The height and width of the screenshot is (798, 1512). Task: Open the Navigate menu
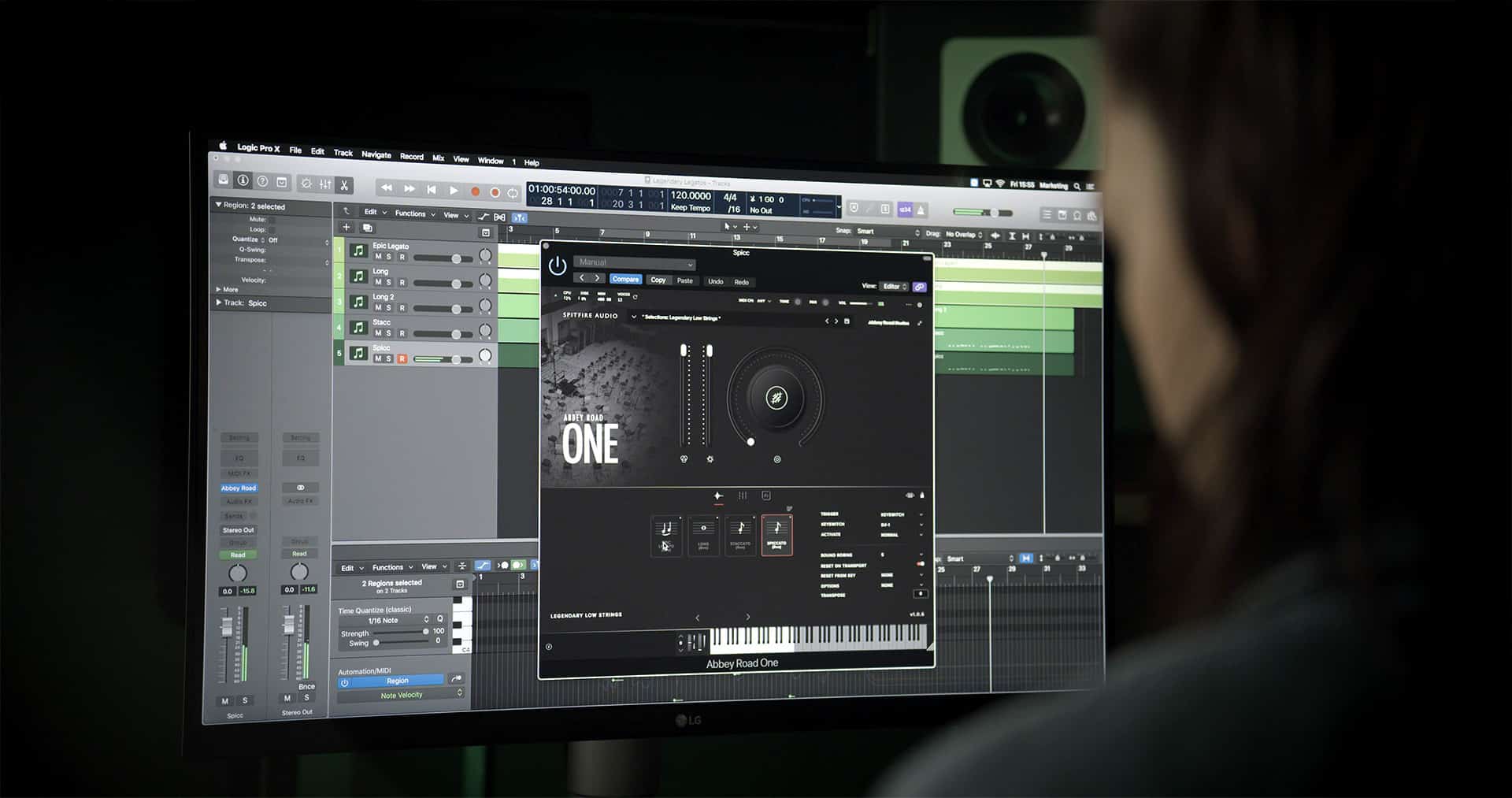tap(376, 154)
